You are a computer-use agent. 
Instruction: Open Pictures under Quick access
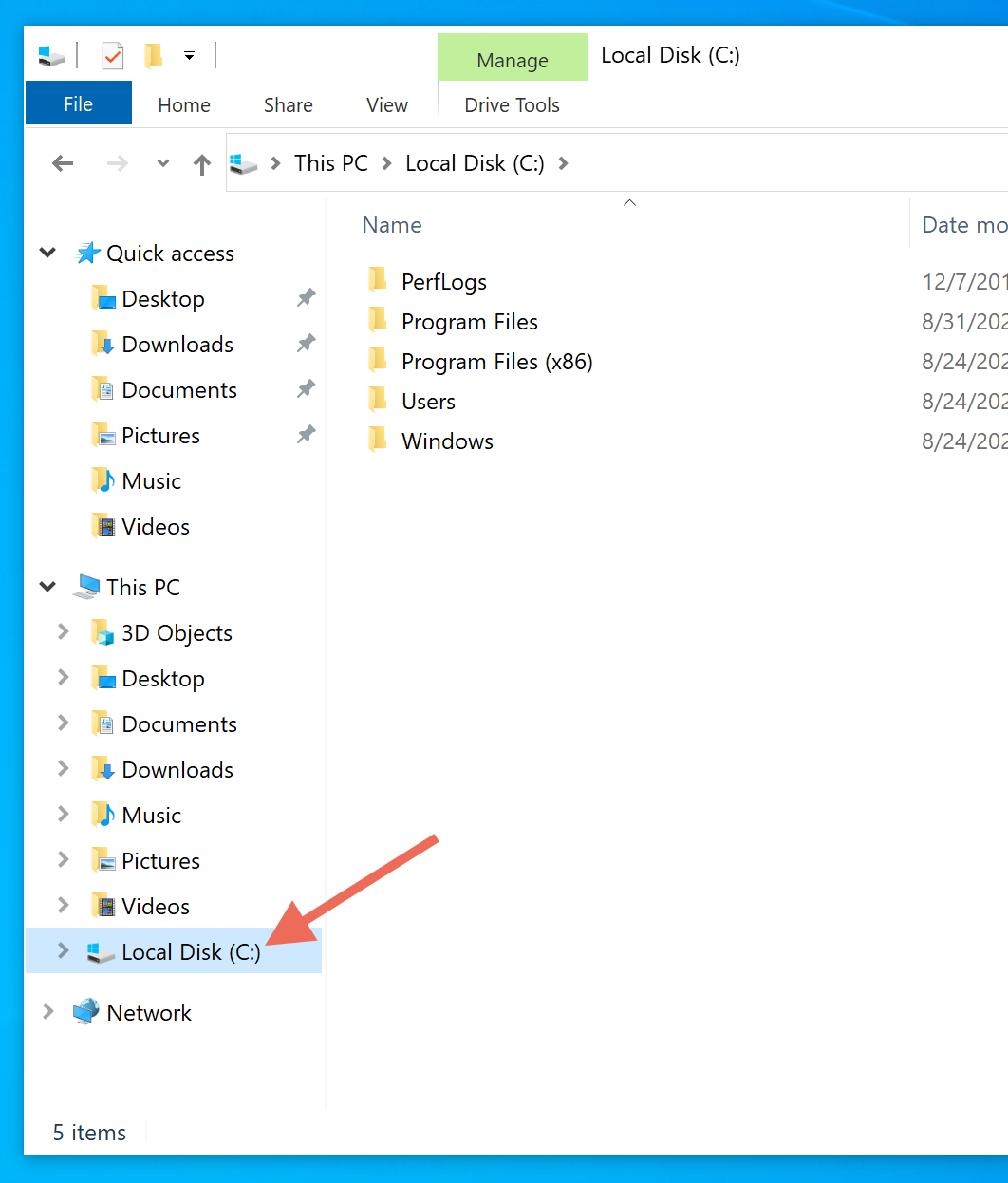tap(160, 436)
